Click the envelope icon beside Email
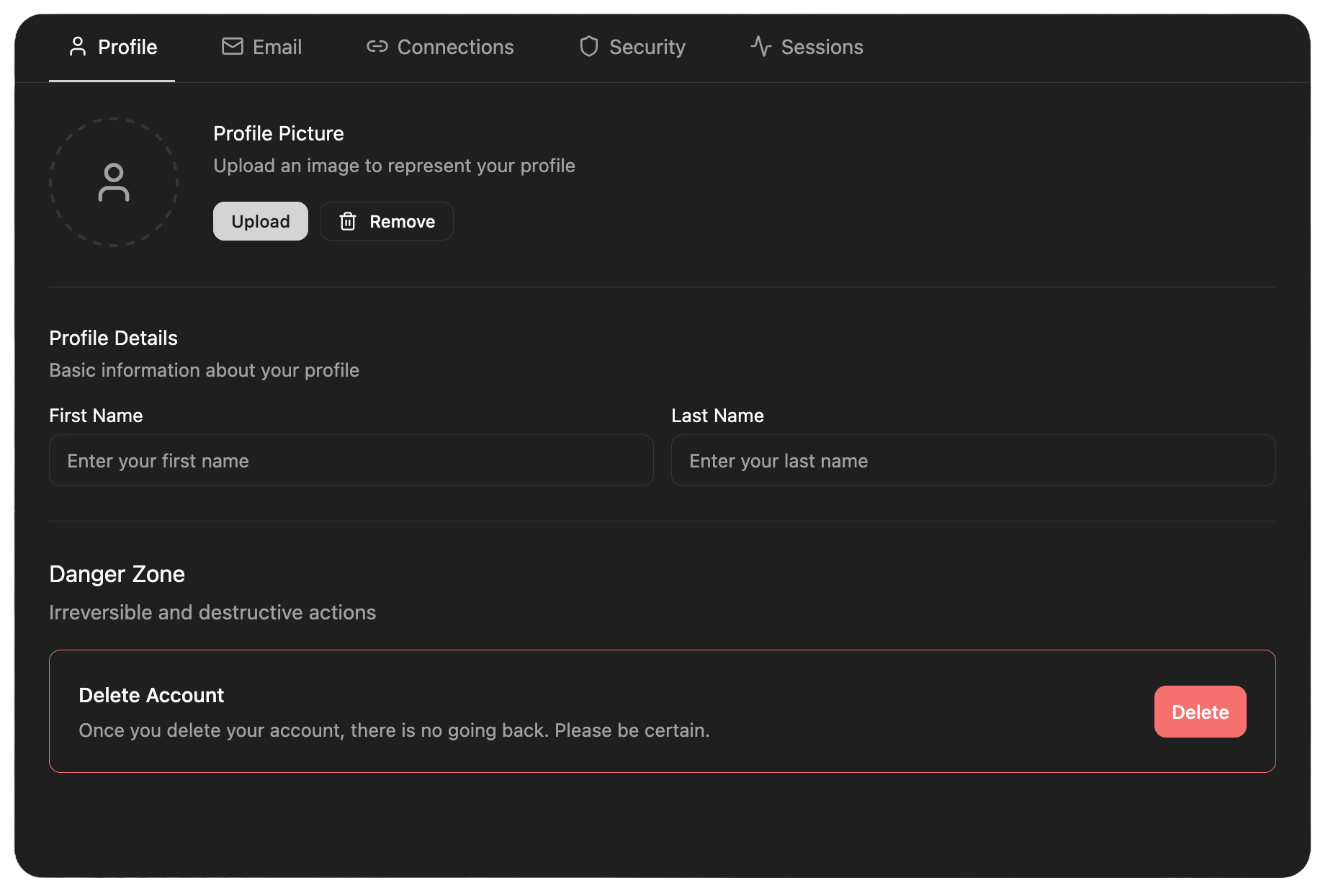Image resolution: width=1328 pixels, height=896 pixels. coord(232,46)
